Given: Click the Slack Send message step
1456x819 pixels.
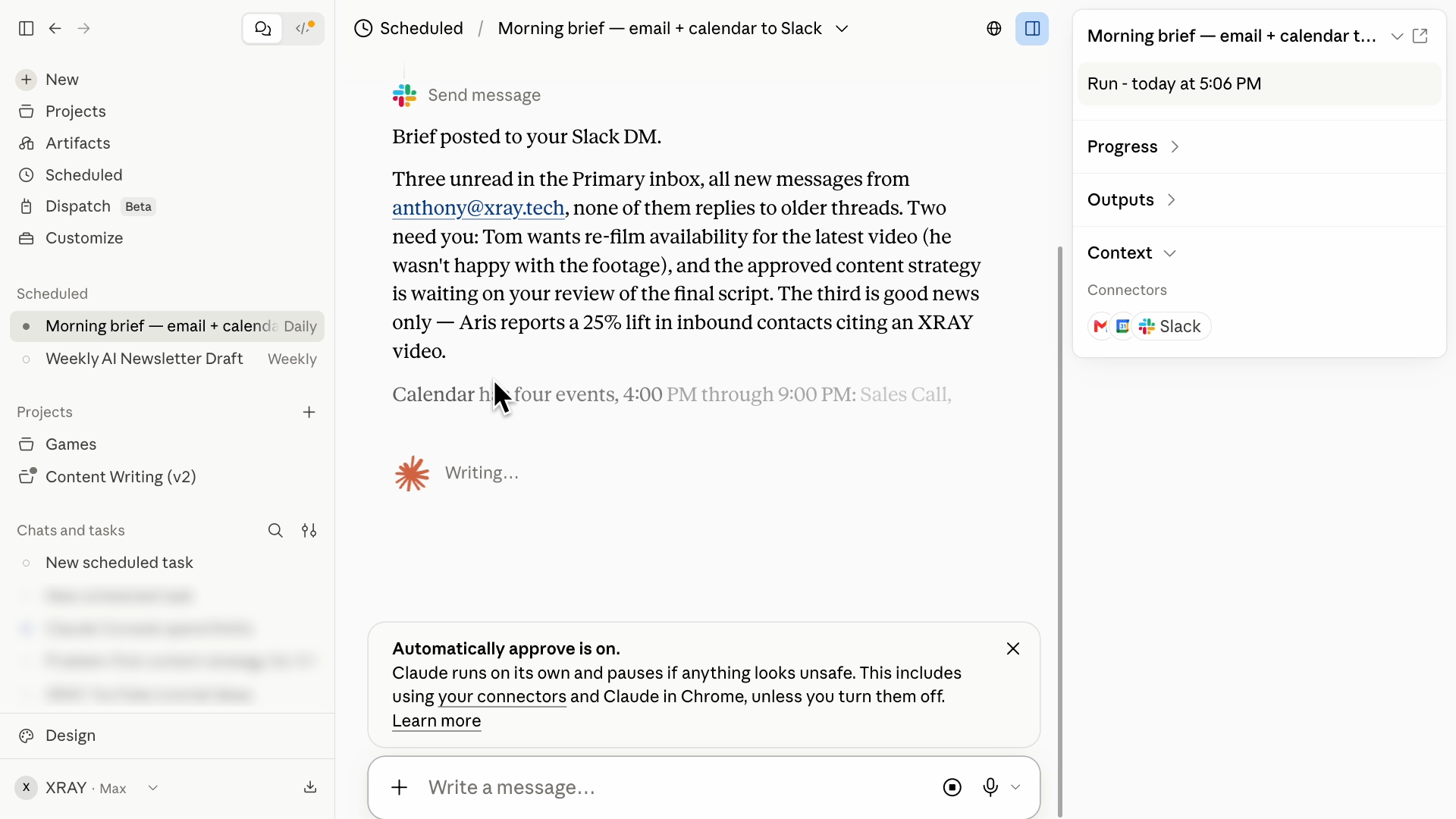Looking at the screenshot, I should pyautogui.click(x=466, y=96).
